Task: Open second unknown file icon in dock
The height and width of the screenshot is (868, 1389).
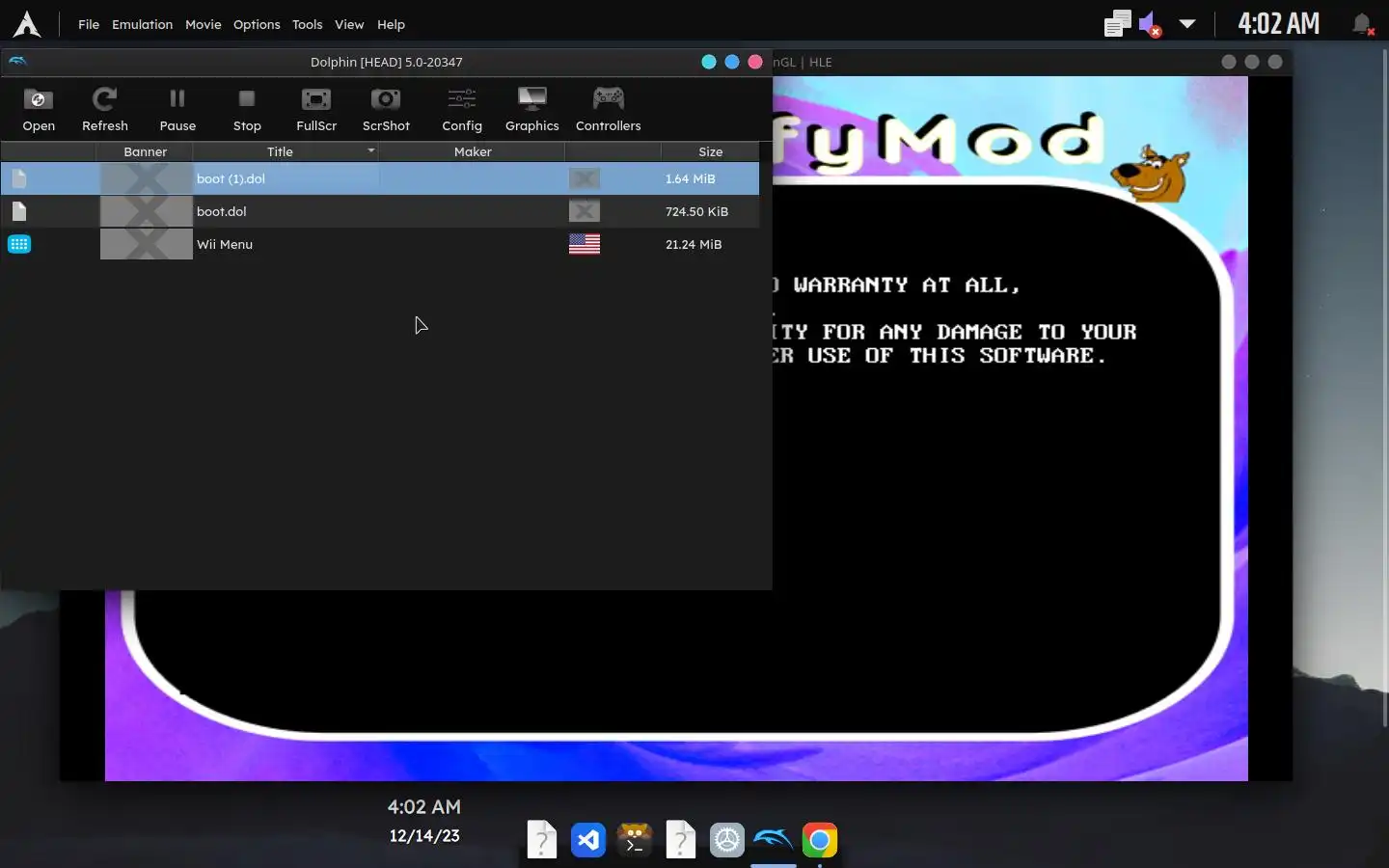Action: click(681, 840)
